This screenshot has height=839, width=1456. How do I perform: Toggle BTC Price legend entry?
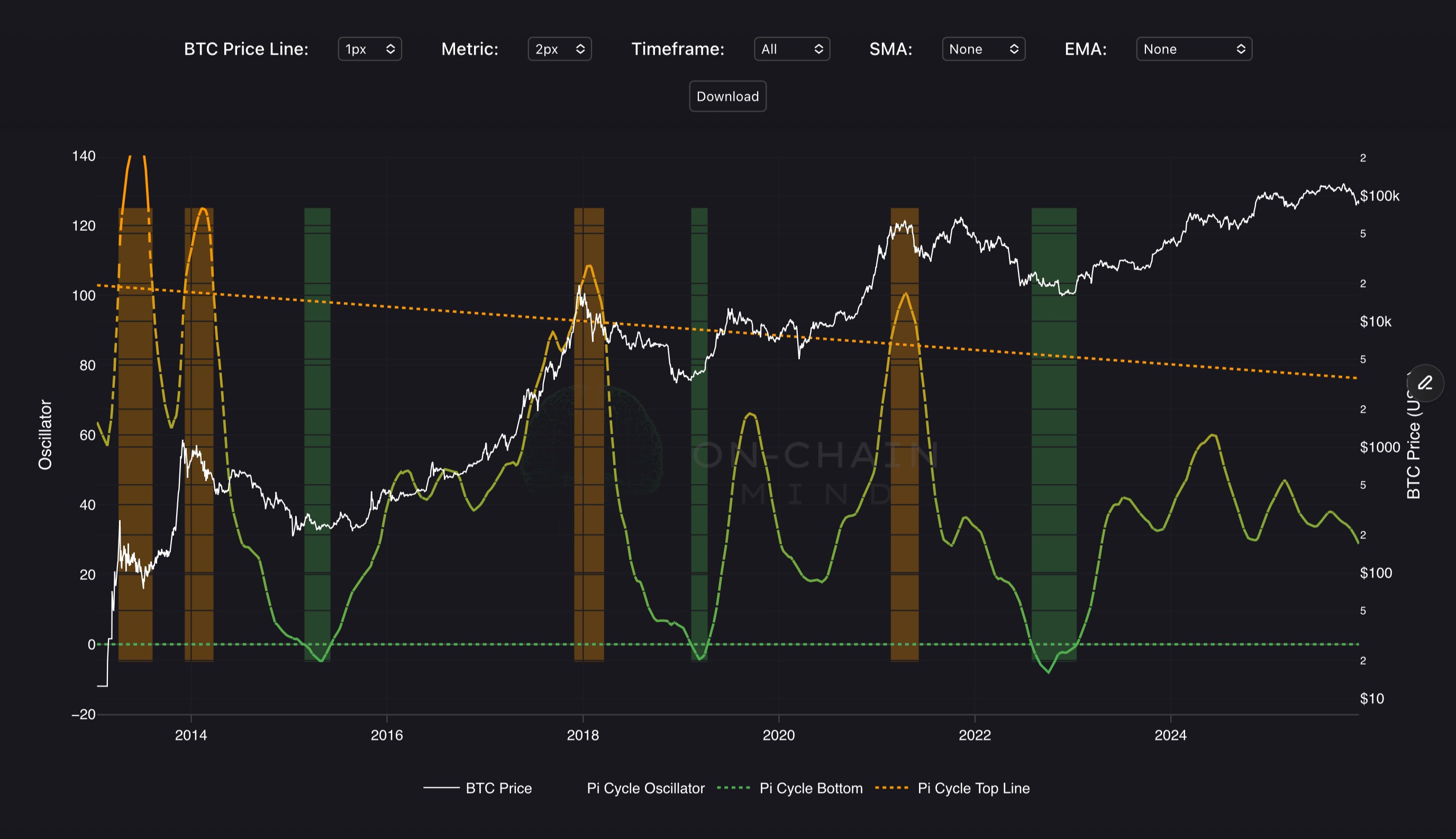coord(498,788)
